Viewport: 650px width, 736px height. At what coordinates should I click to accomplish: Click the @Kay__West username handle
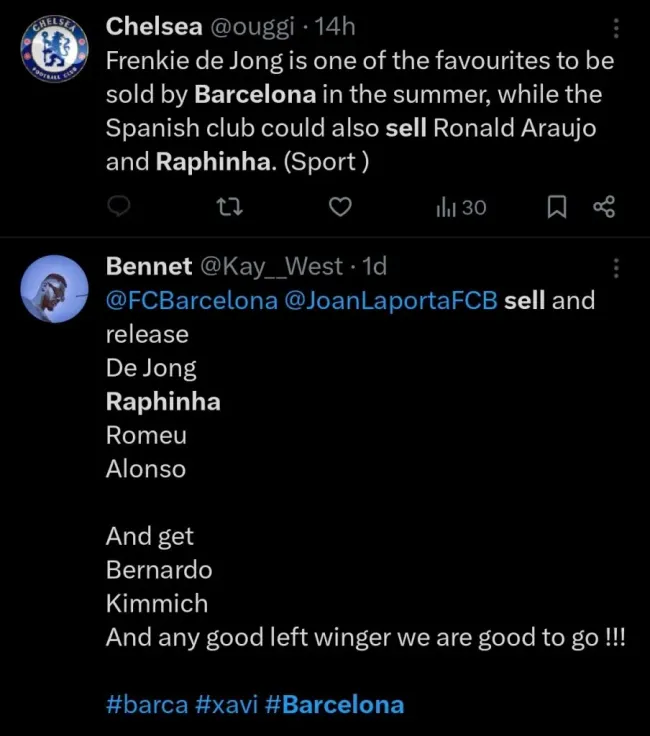pos(272,266)
